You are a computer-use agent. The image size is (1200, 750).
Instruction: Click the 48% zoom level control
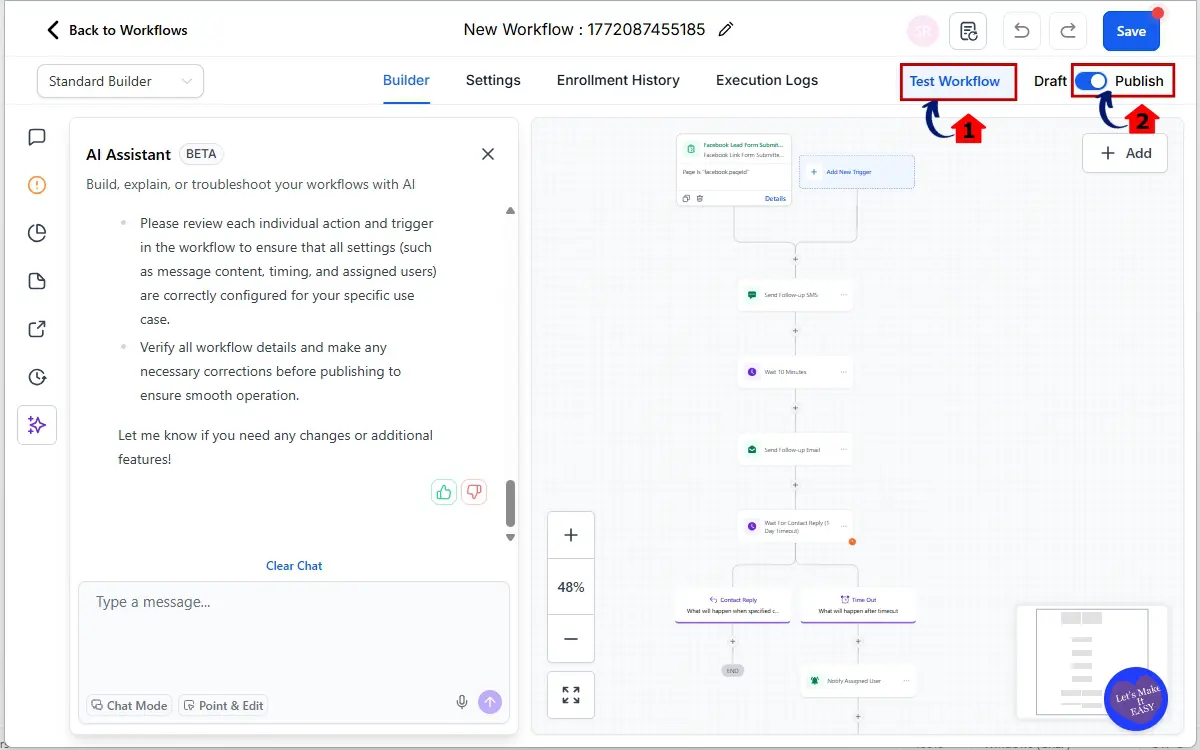point(570,587)
